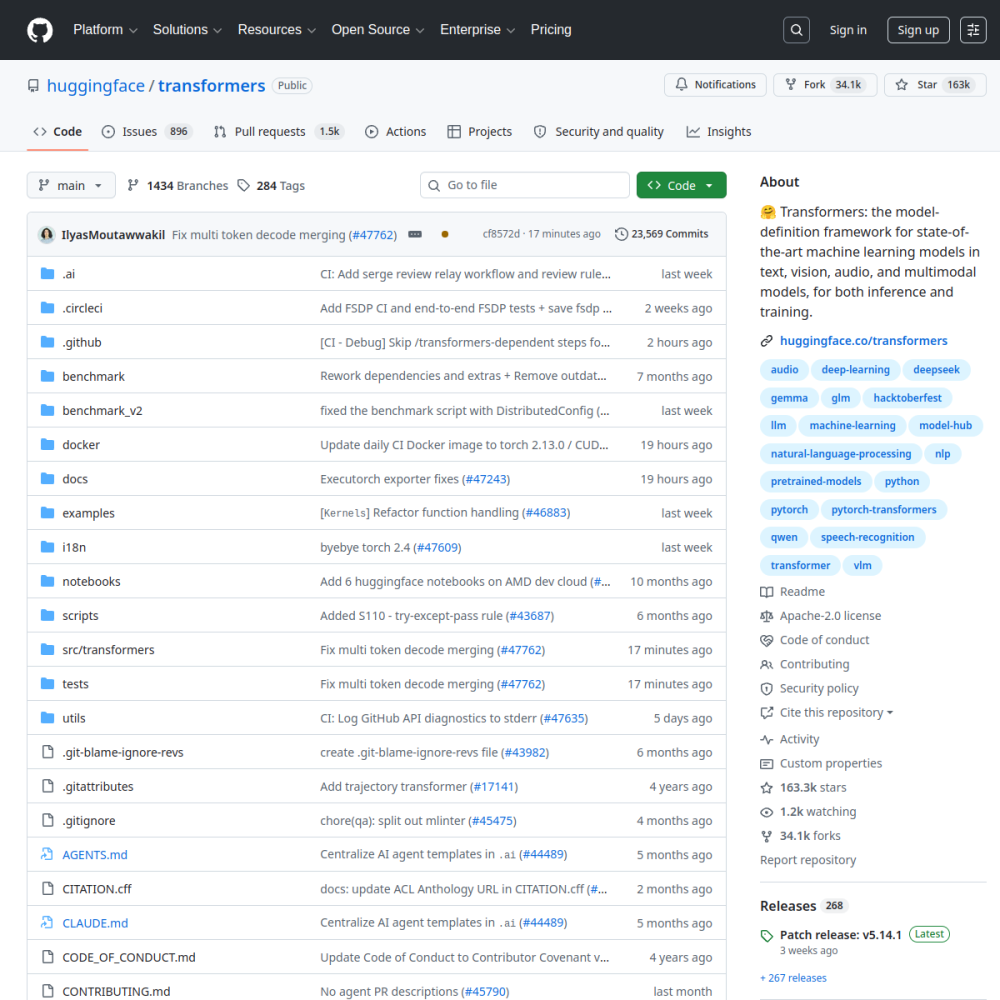
Task: Click the Custom properties icon
Action: 767,763
